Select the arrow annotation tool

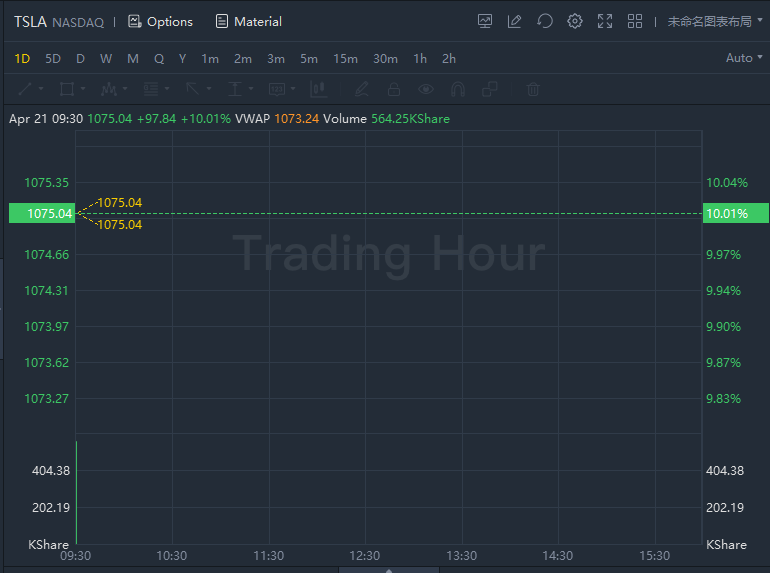pos(192,89)
